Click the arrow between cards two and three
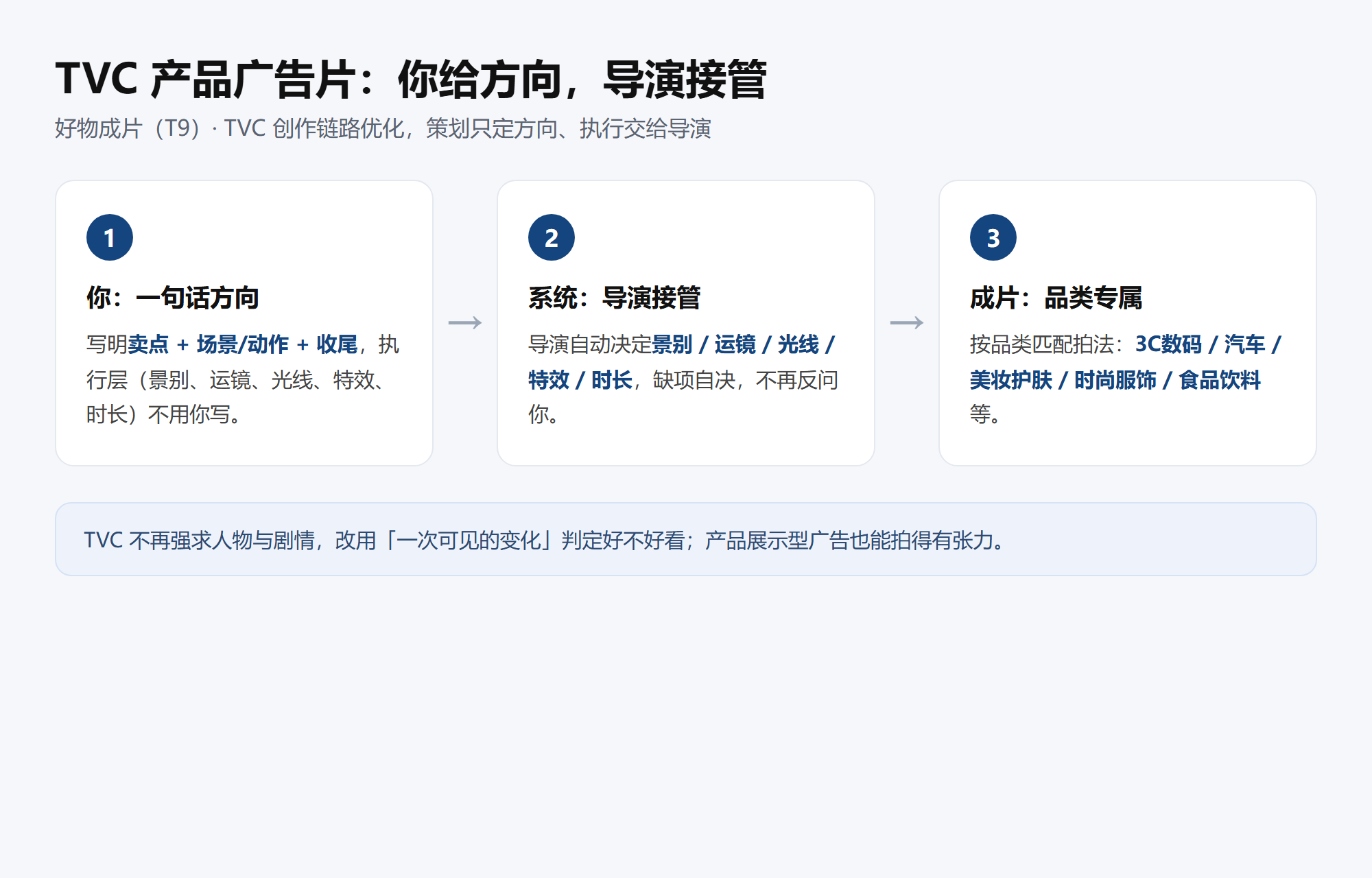 (907, 322)
